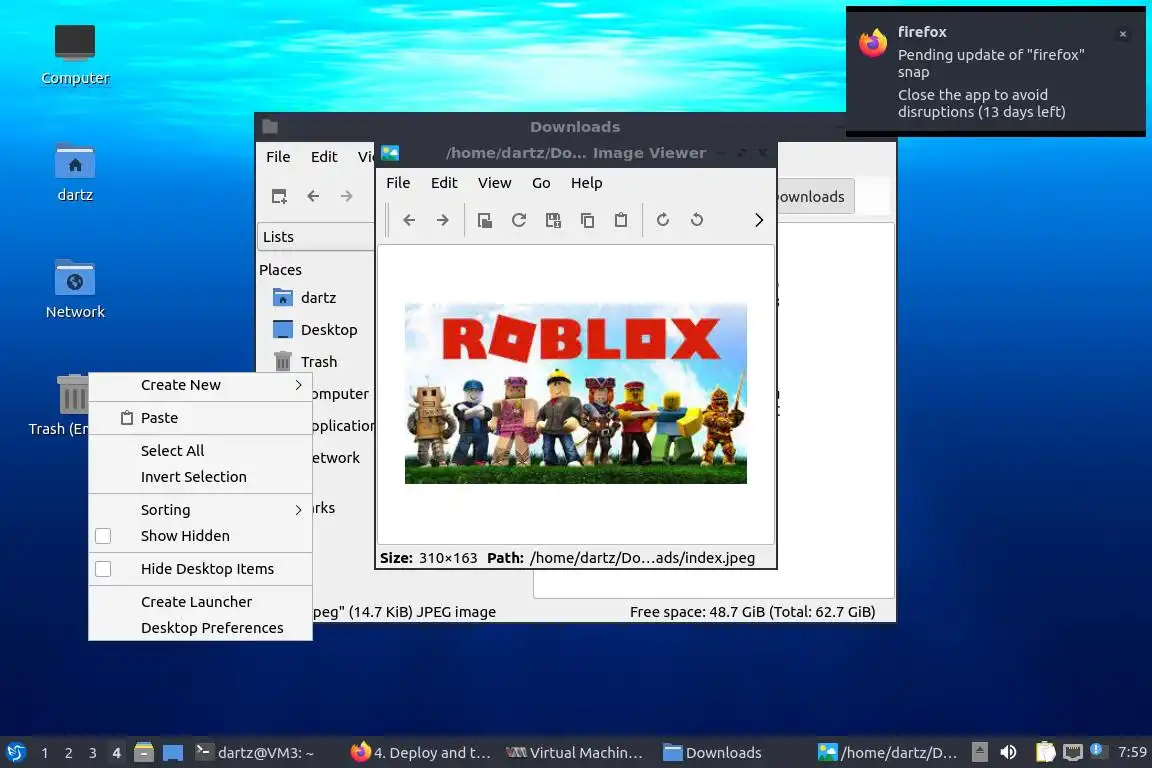Switch to workspace 4
Screen dimensions: 1152x768
point(116,753)
